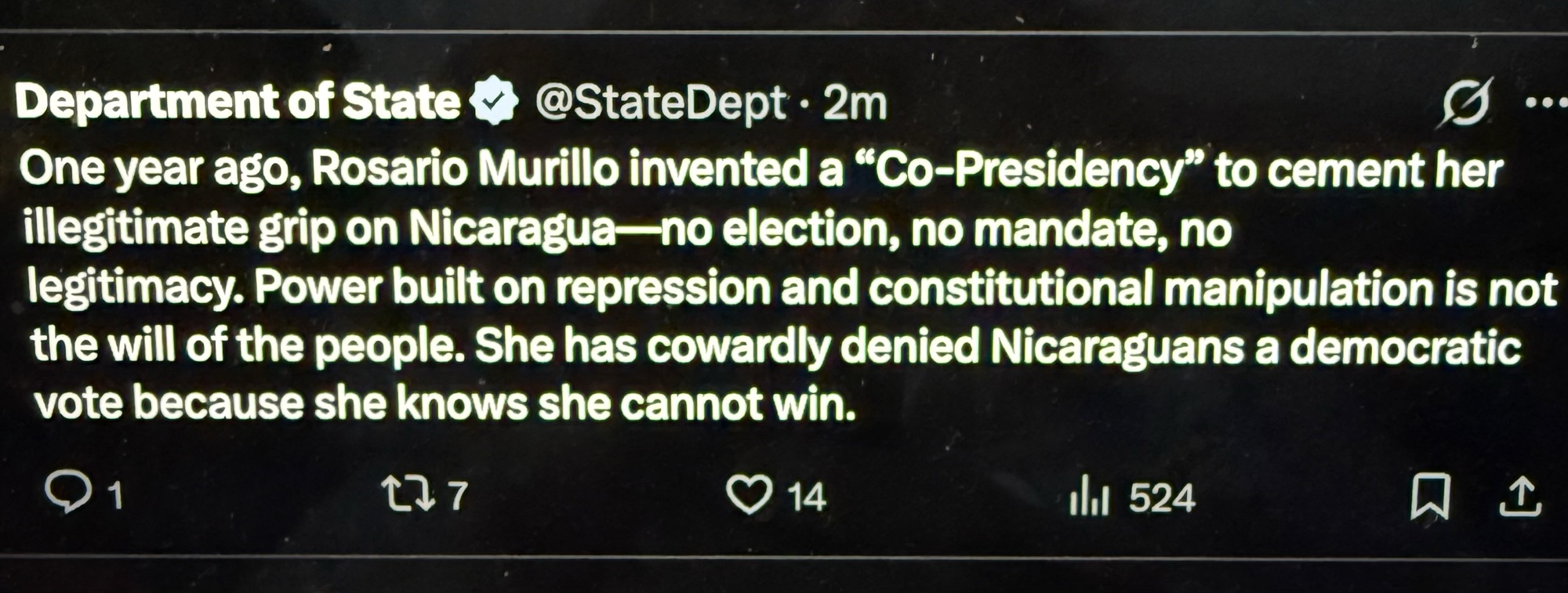Screen dimensions: 1568x593
Task: Click the @StateDept handle
Action: pyautogui.click(x=659, y=103)
